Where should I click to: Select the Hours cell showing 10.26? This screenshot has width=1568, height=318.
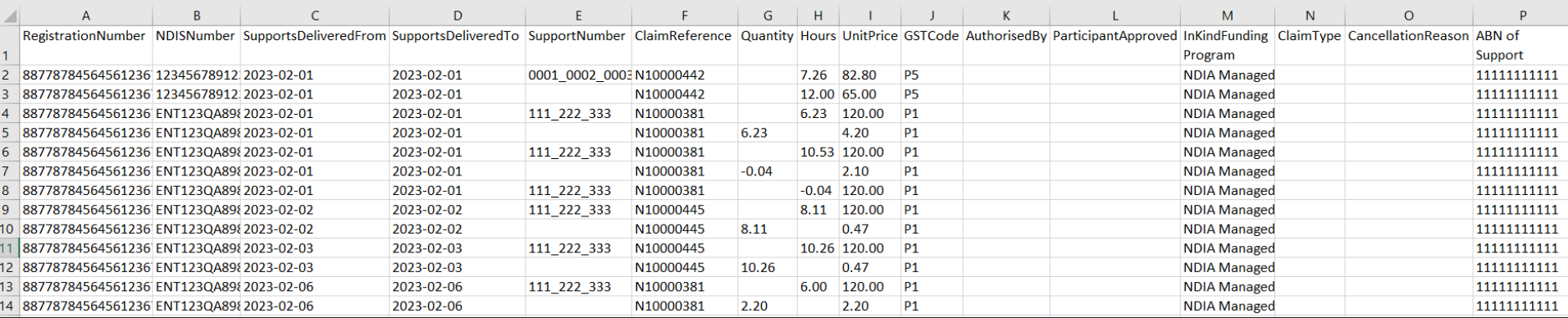pos(818,248)
